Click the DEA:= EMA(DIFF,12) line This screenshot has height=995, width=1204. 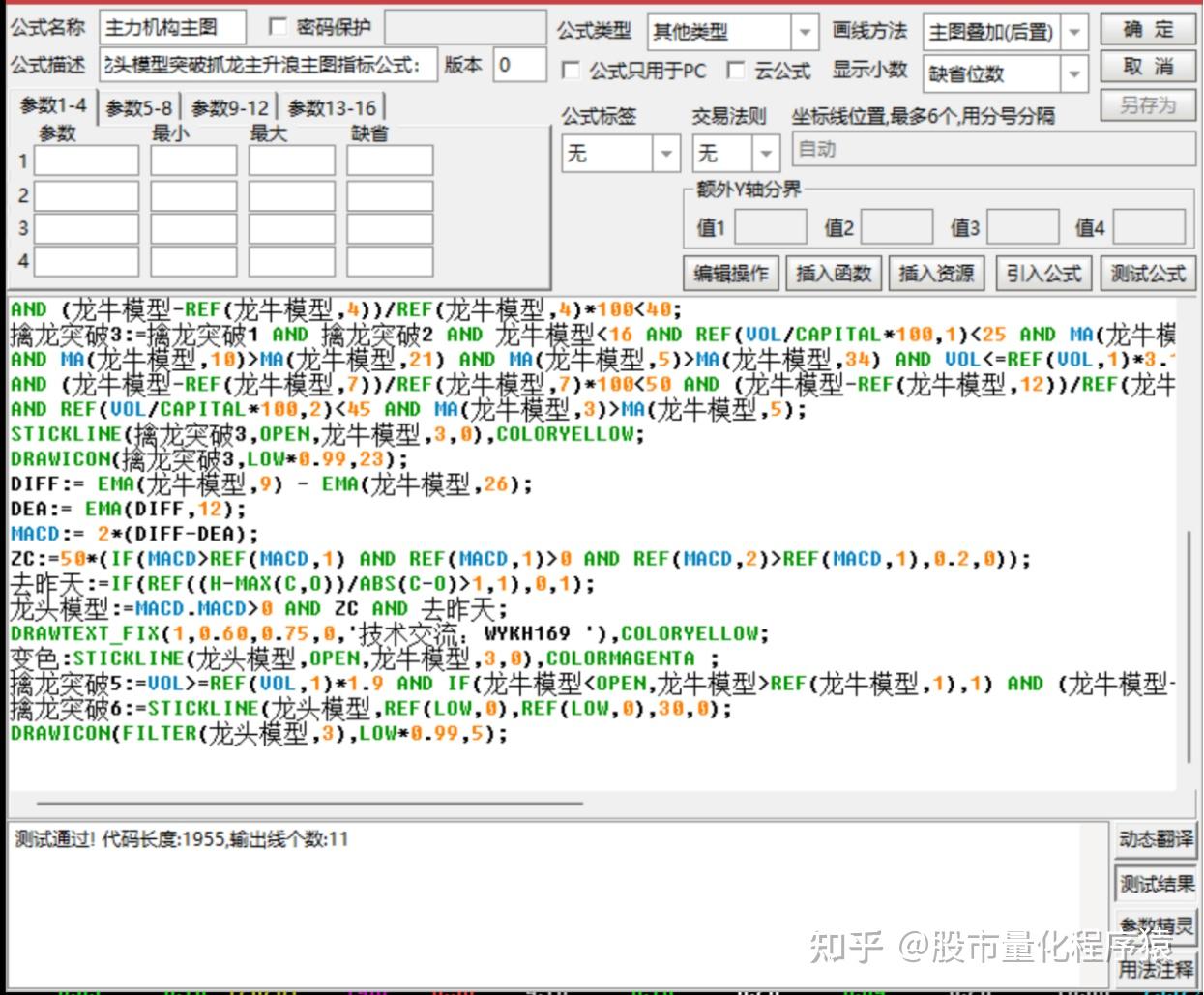129,509
